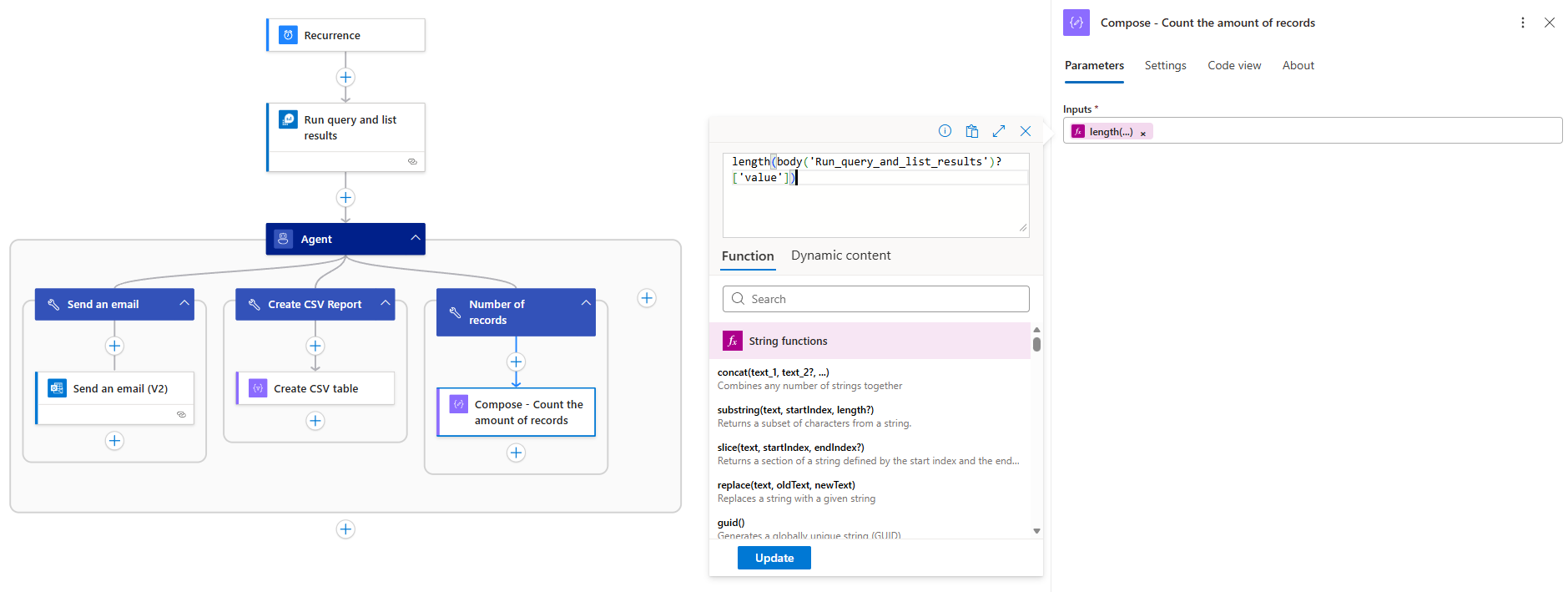
Task: Select the concat function from list
Action: point(773,372)
